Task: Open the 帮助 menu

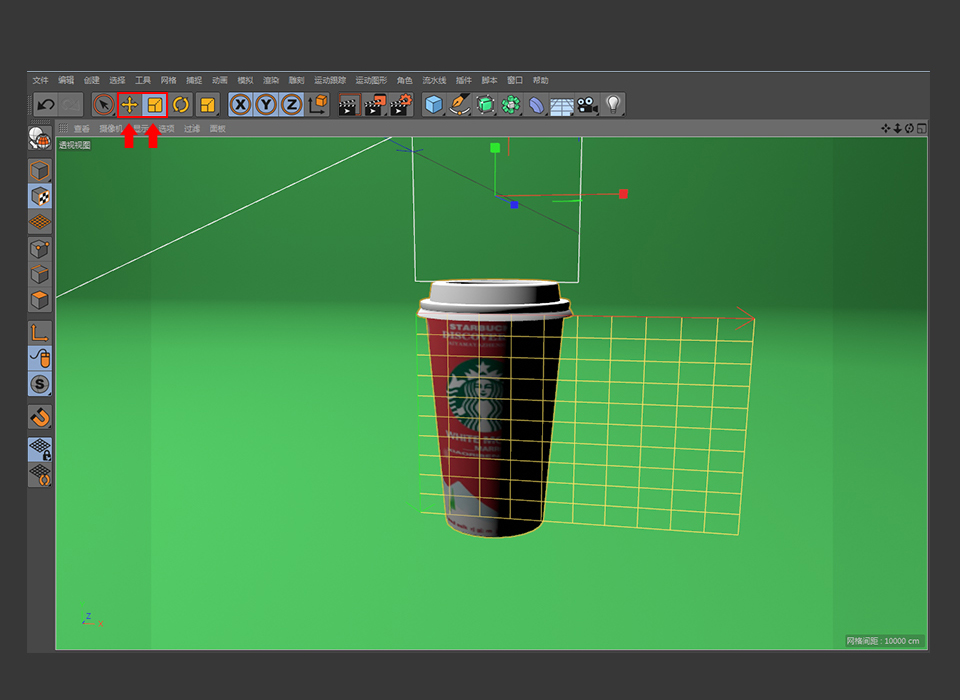Action: (x=541, y=80)
